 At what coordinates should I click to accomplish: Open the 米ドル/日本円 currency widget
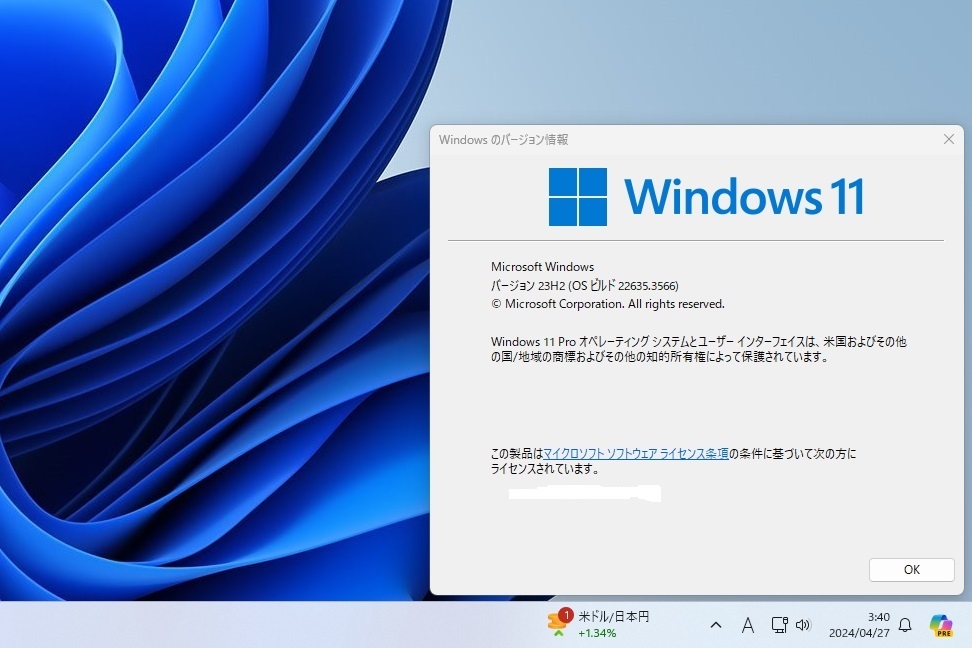(x=599, y=624)
